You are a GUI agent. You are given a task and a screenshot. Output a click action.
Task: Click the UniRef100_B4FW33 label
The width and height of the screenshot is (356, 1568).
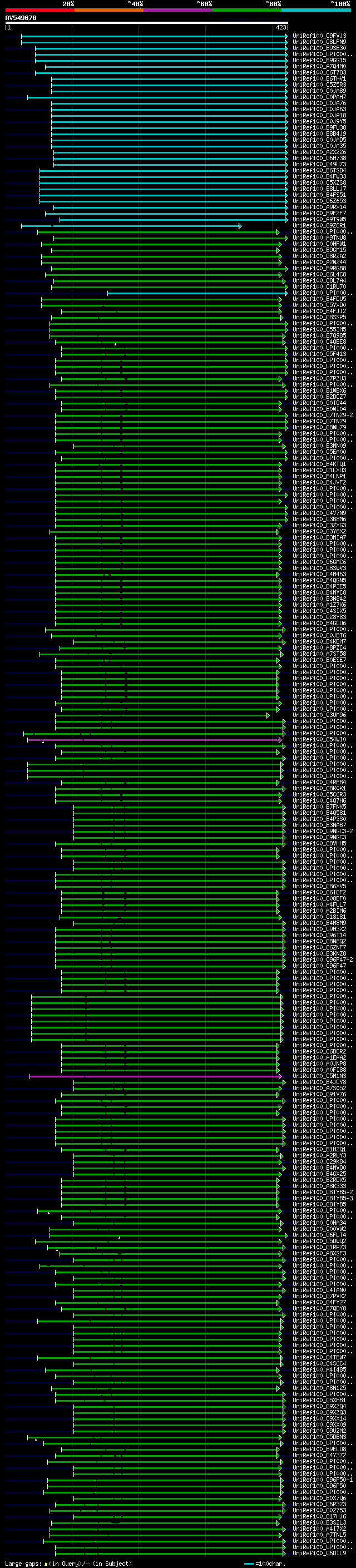(x=319, y=176)
